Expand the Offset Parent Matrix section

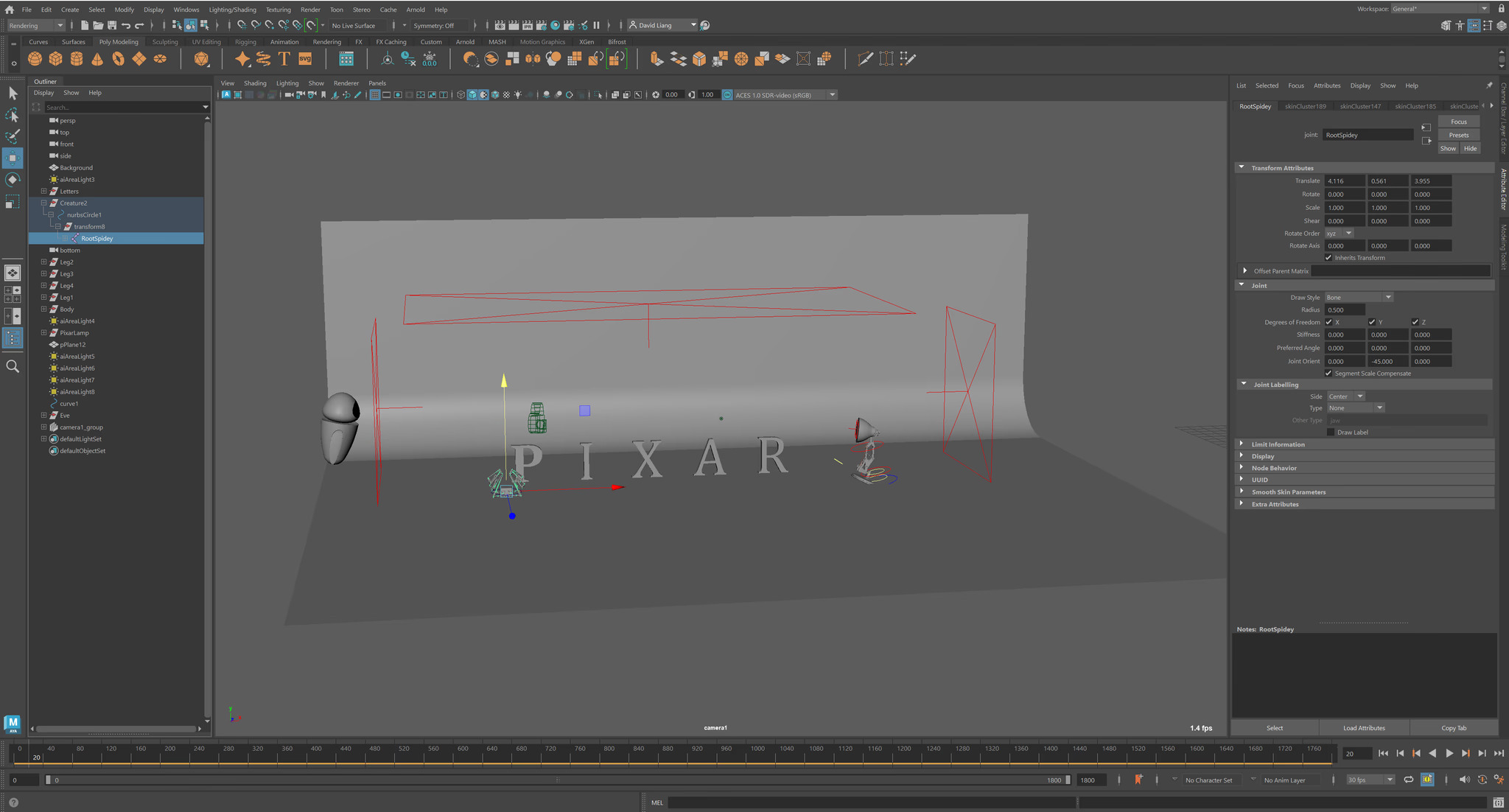click(x=1244, y=271)
